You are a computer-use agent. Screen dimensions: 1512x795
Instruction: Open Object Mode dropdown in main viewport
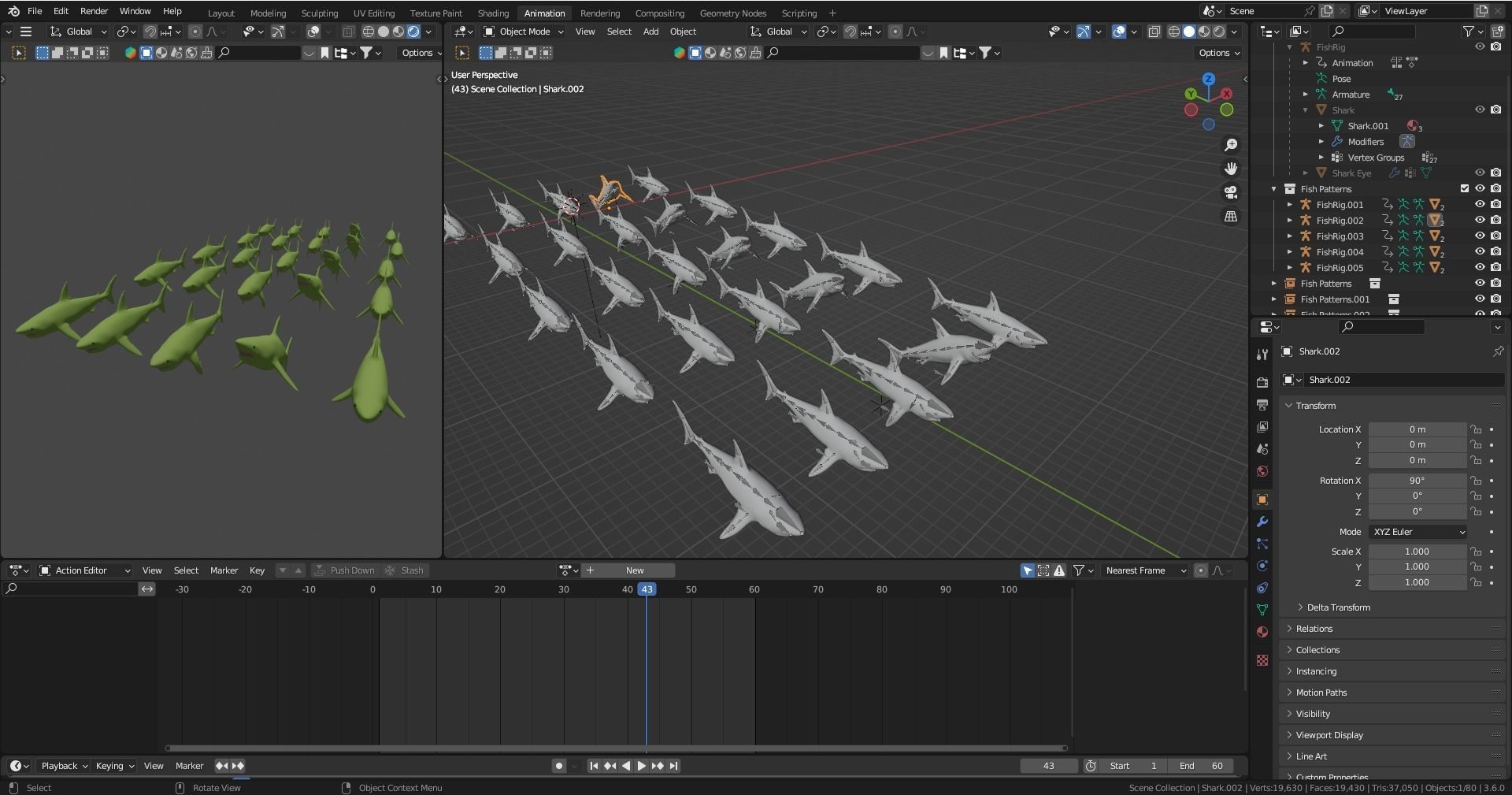pyautogui.click(x=524, y=32)
